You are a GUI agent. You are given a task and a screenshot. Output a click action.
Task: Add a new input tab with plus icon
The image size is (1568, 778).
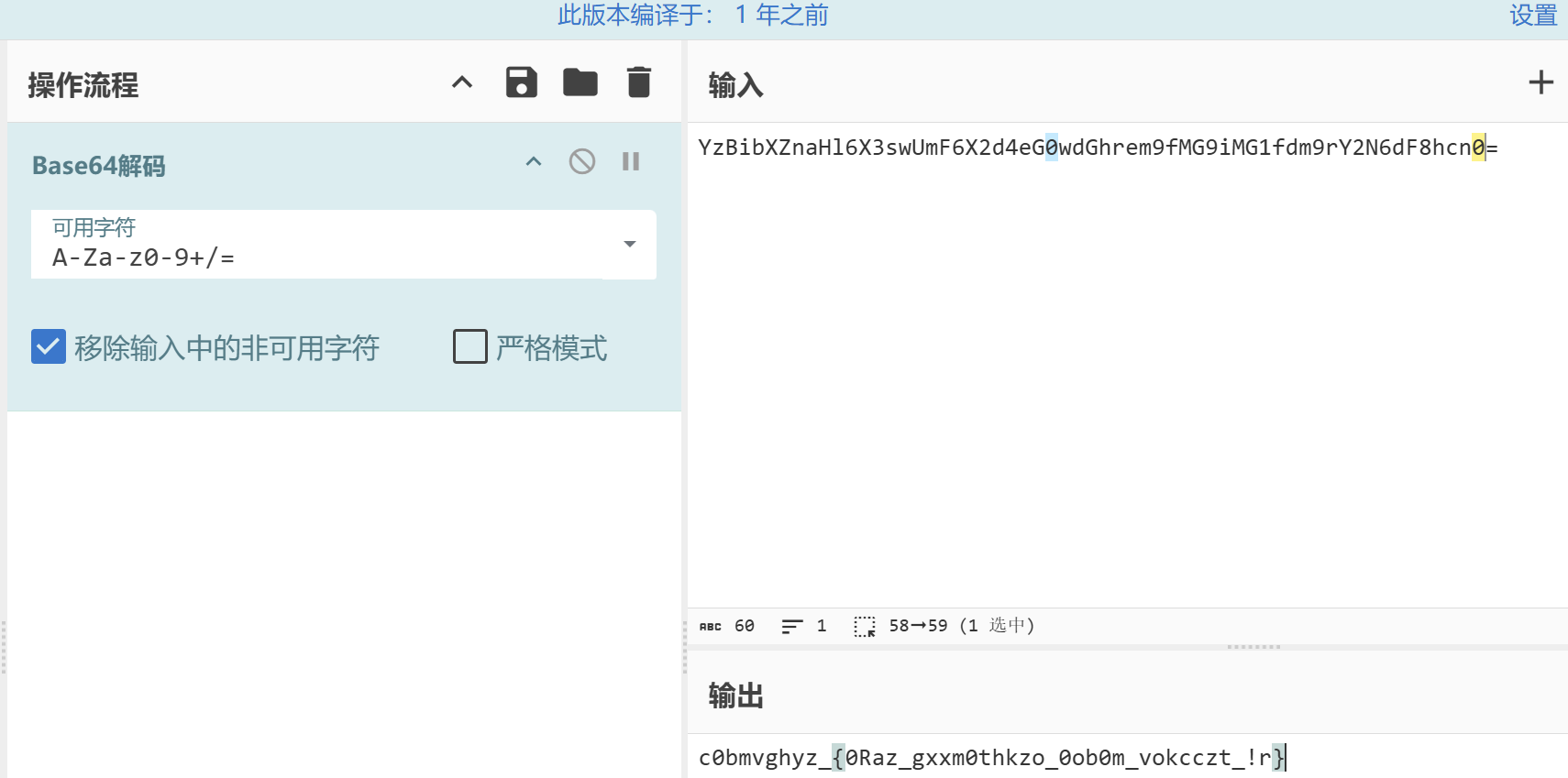pyautogui.click(x=1540, y=82)
